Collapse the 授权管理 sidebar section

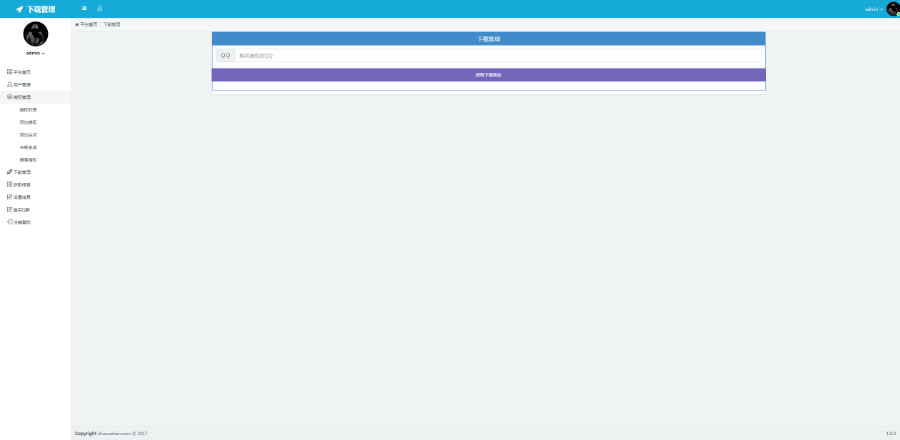coord(36,98)
